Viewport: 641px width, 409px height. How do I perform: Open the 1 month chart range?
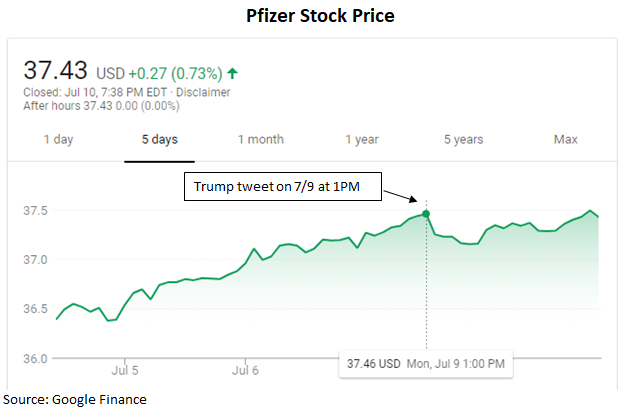click(x=261, y=139)
